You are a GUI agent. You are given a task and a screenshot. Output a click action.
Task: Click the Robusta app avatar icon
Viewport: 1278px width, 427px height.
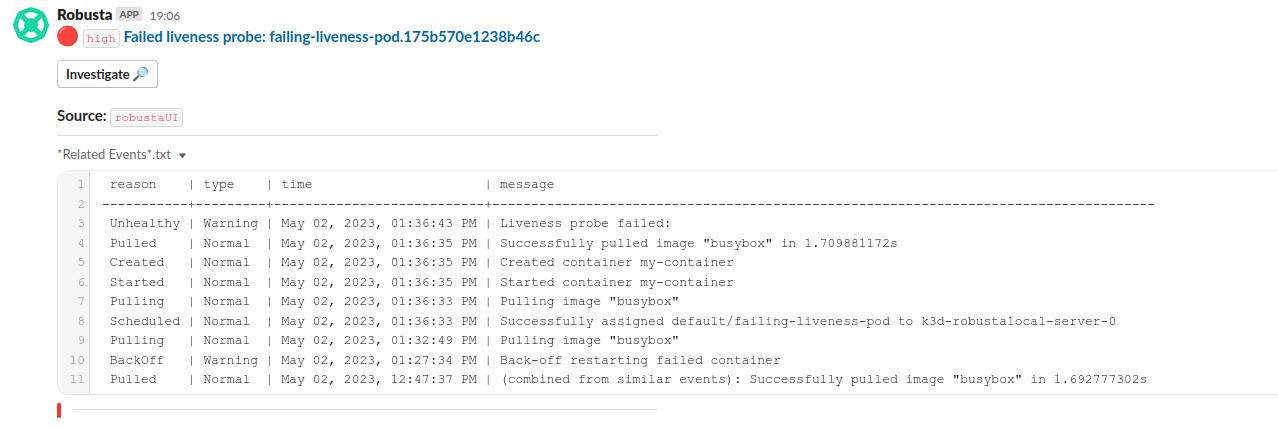[31, 25]
